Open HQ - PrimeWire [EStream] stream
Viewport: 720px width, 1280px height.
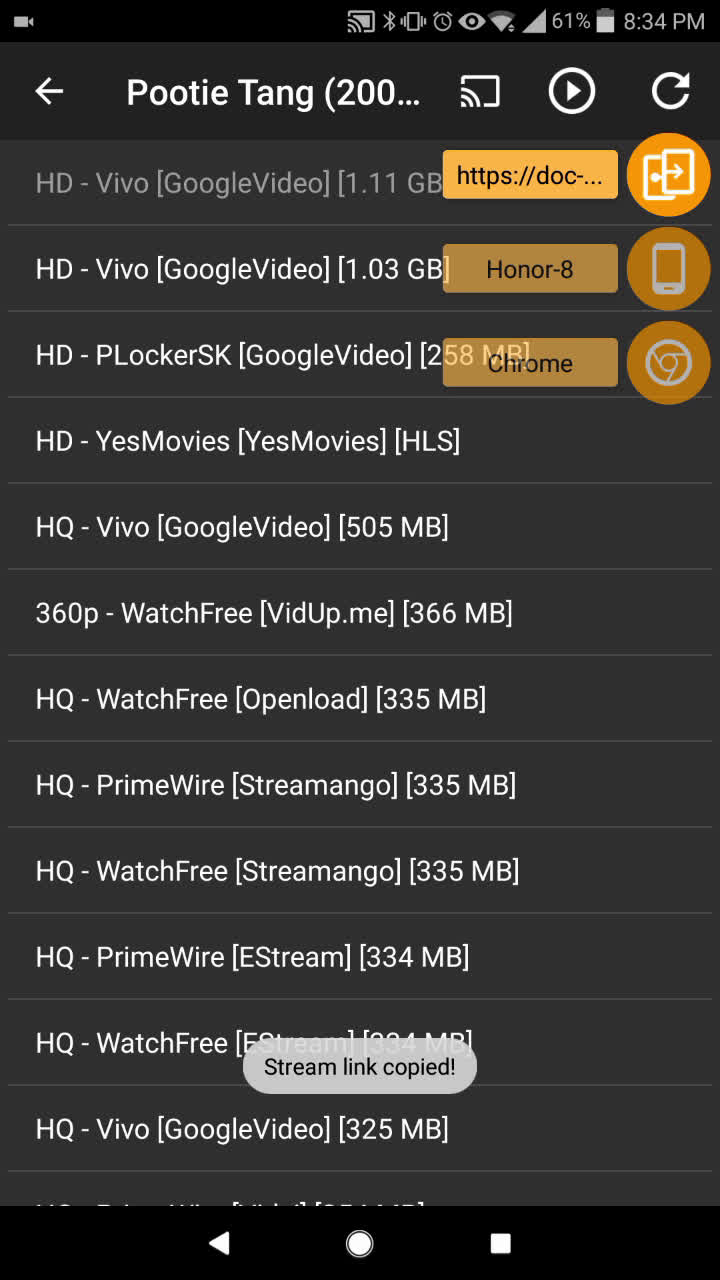(360, 957)
